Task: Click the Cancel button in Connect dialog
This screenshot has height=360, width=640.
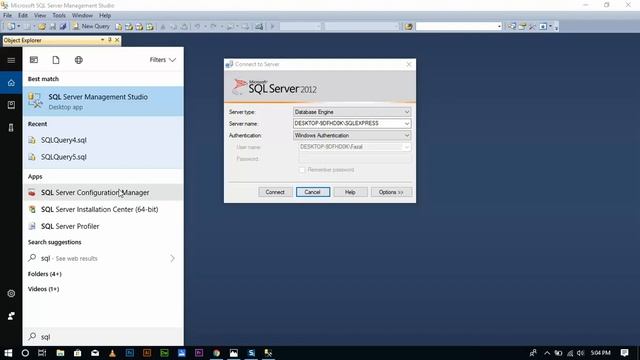Action: [x=313, y=192]
